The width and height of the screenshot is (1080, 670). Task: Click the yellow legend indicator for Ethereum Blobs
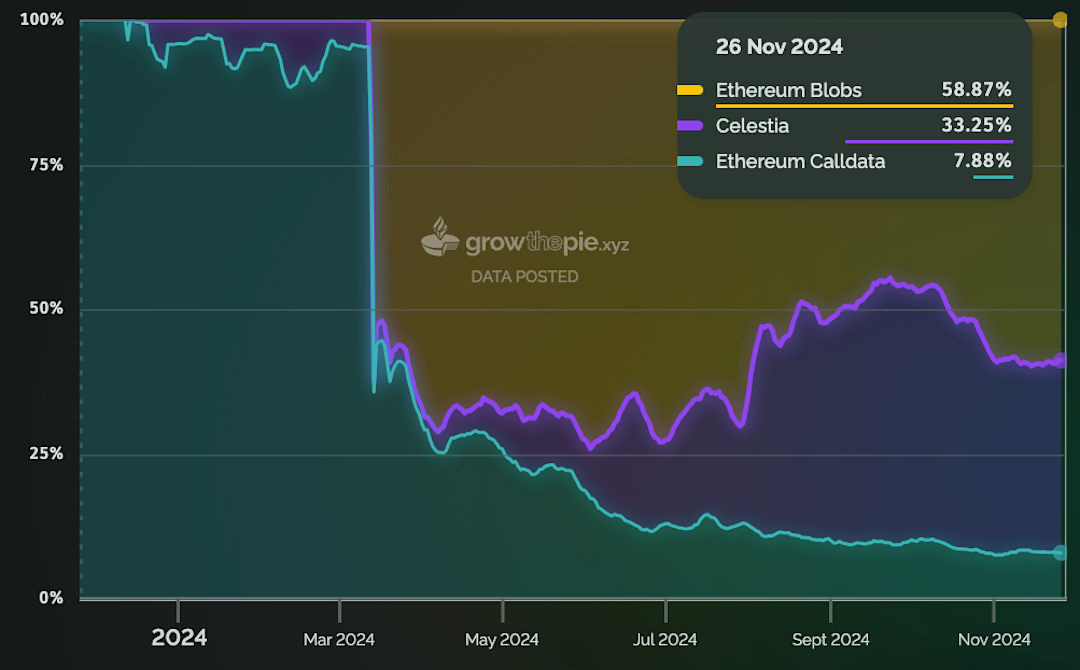[692, 90]
